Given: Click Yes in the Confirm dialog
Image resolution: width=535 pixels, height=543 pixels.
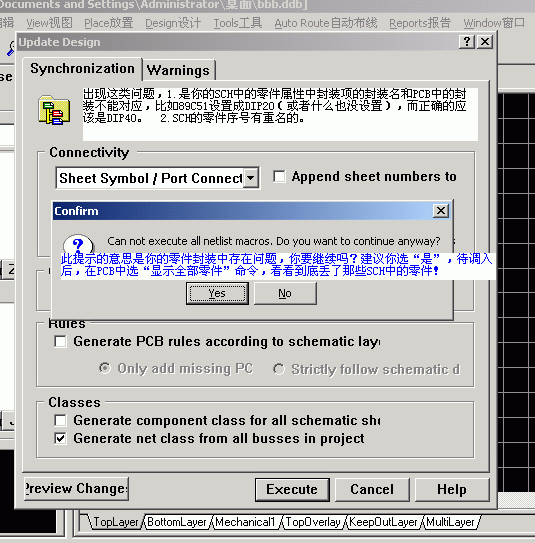Looking at the screenshot, I should [217, 293].
